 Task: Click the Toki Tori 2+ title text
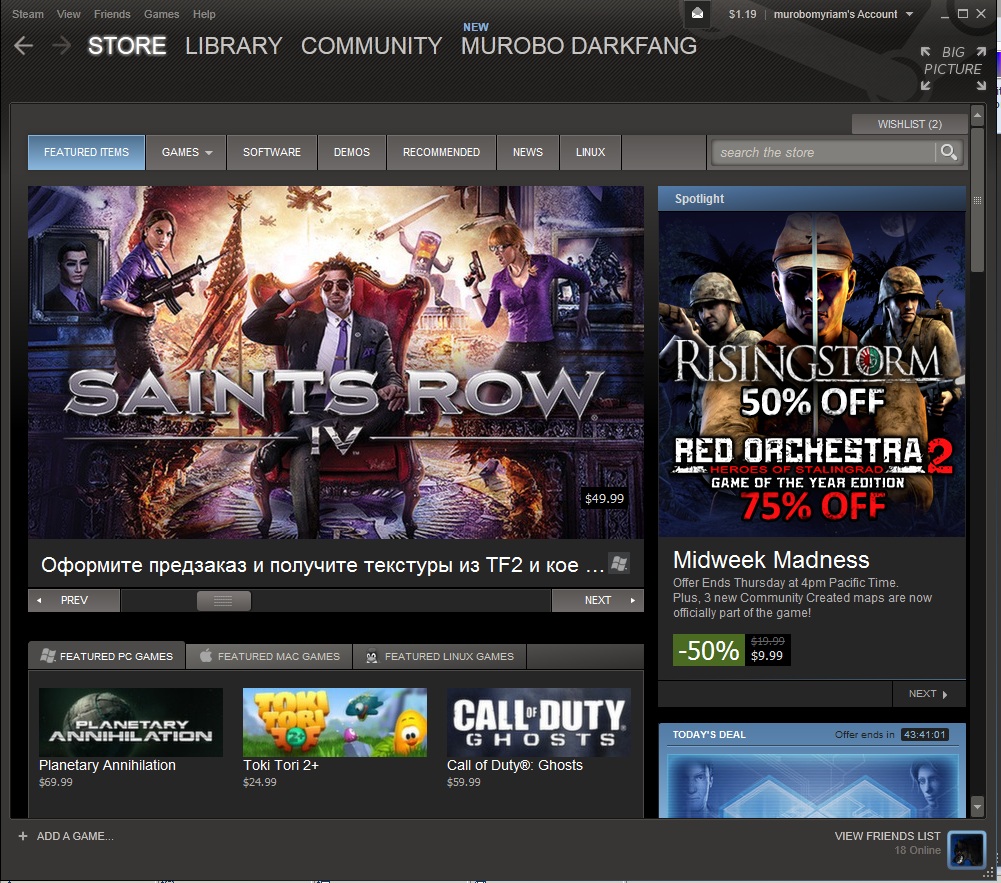[281, 765]
